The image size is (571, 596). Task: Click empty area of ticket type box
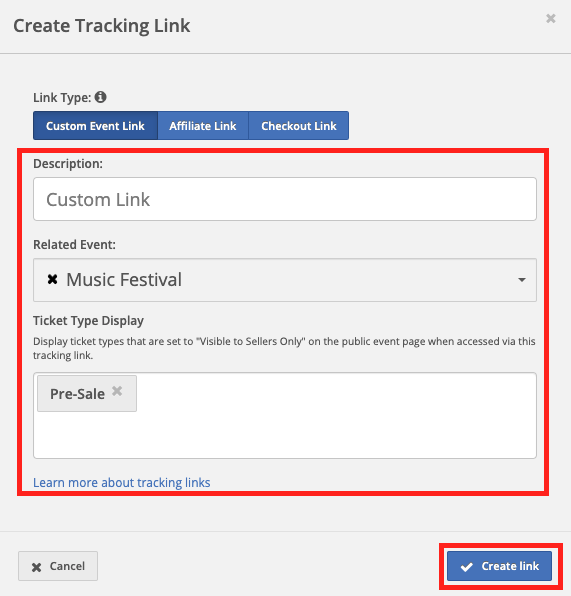335,416
